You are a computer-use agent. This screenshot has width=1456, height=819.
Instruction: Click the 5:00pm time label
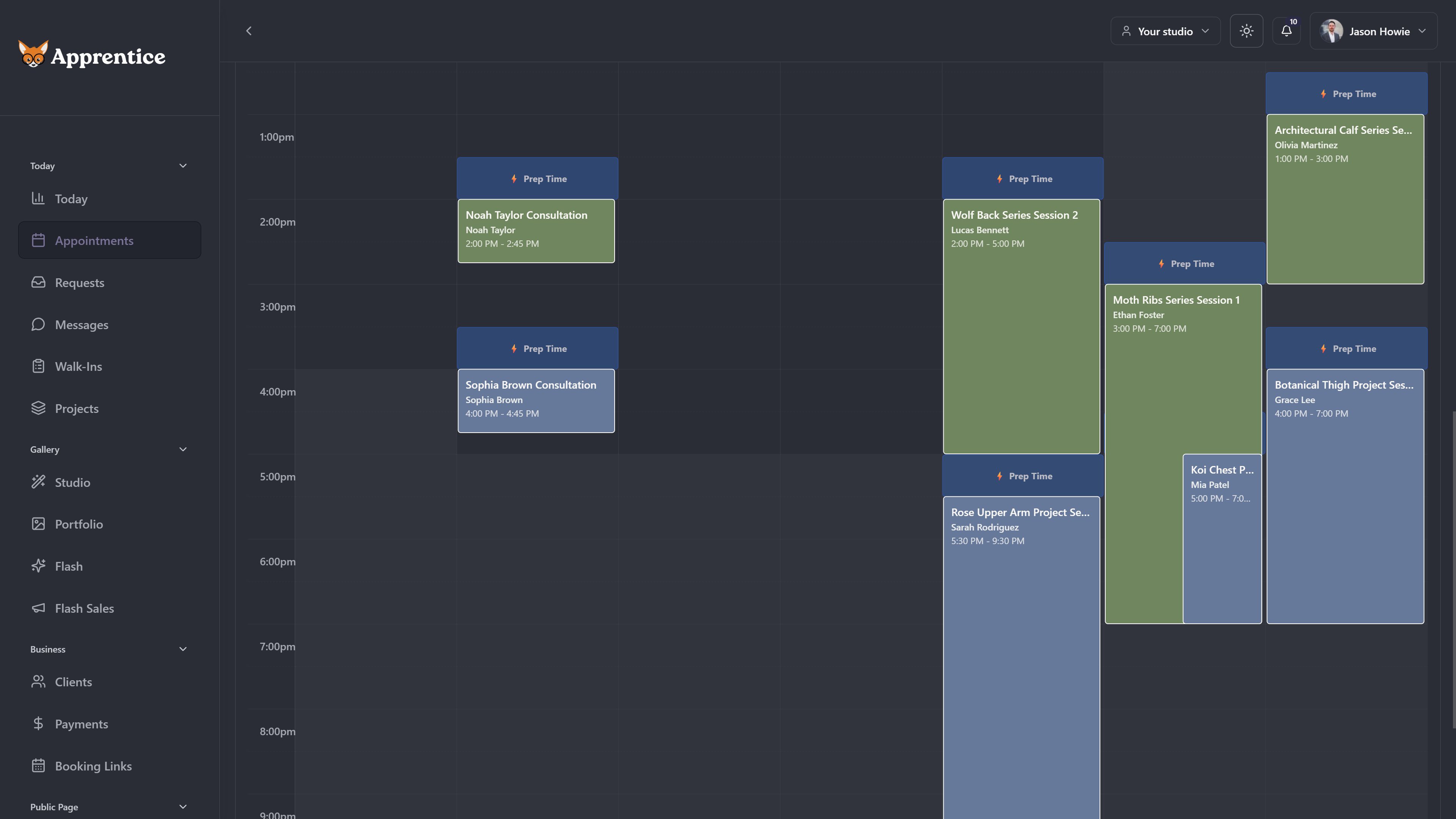(278, 477)
